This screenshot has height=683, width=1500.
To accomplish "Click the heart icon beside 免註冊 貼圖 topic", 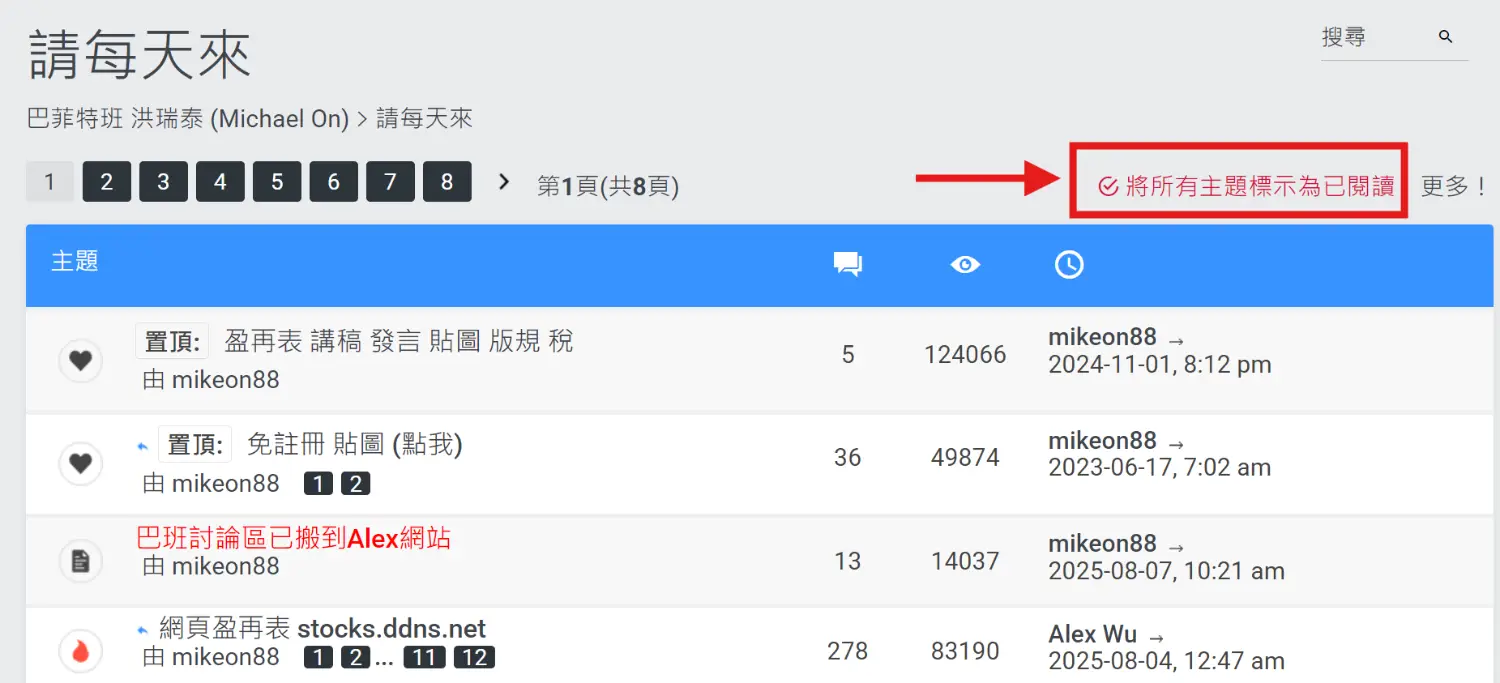I will 80,463.
